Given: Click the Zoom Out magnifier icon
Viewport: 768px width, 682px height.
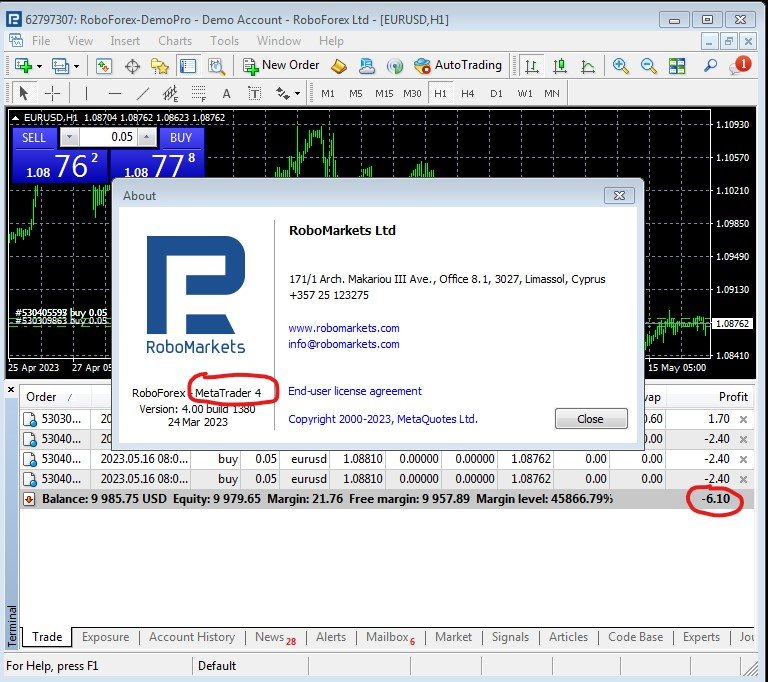Looking at the screenshot, I should tap(648, 66).
